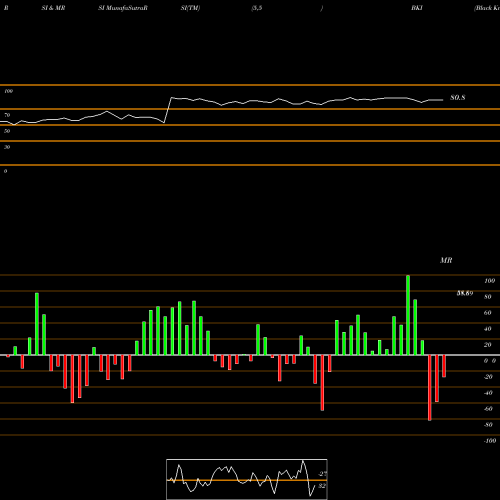Click the '(Black Kn' company name text
Screen dimensions: 500x500
tap(487, 8)
